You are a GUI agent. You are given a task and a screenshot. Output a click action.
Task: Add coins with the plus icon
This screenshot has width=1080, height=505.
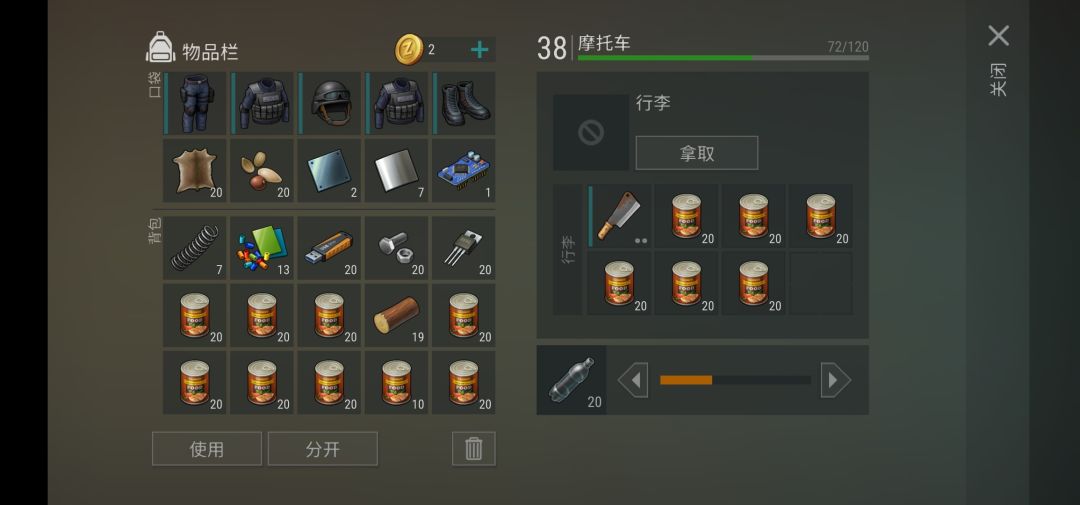tap(479, 50)
